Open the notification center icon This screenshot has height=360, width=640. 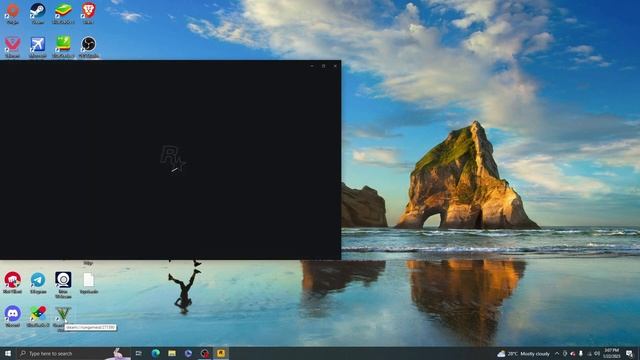(x=629, y=353)
